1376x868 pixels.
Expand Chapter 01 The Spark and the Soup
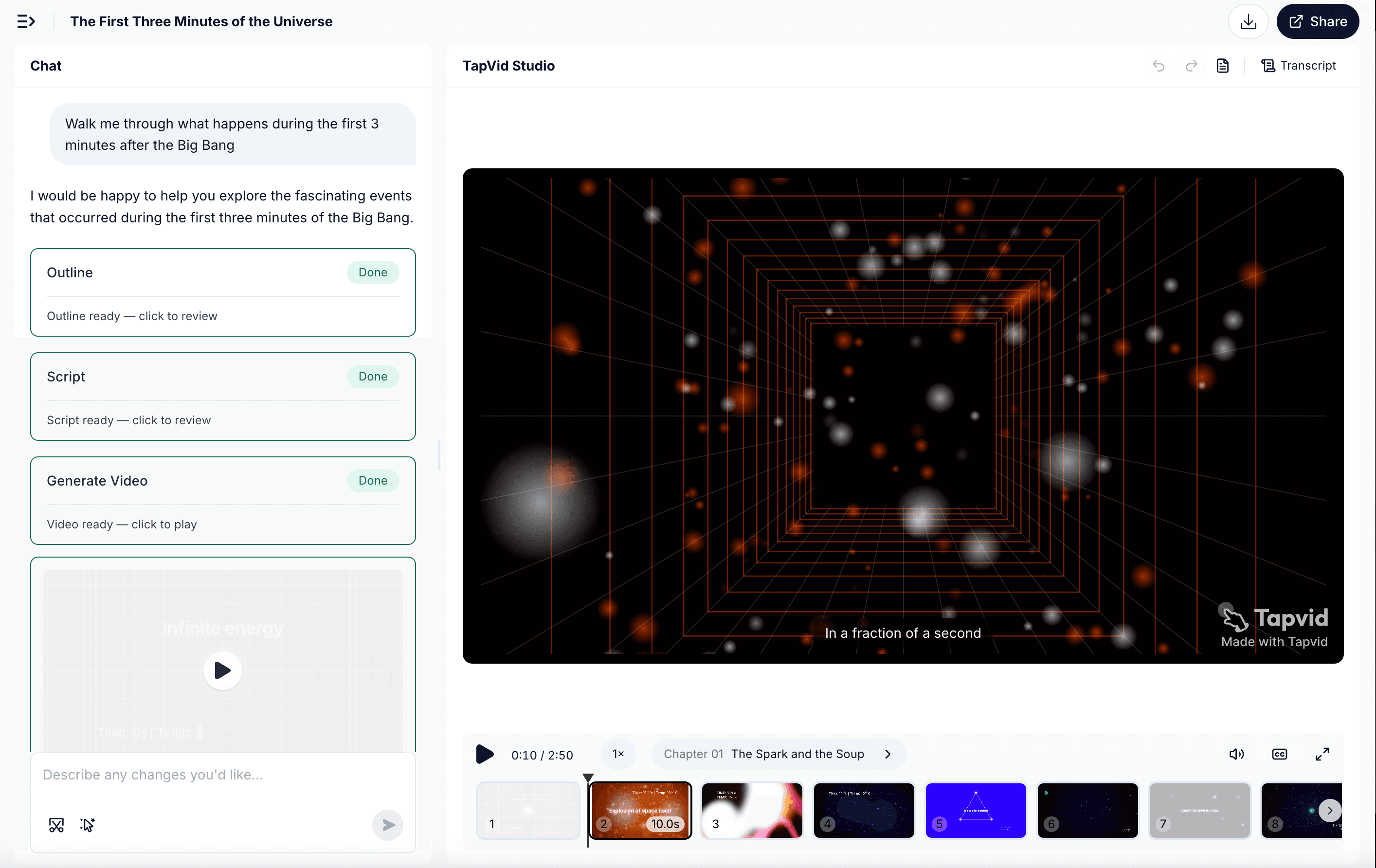(x=779, y=754)
